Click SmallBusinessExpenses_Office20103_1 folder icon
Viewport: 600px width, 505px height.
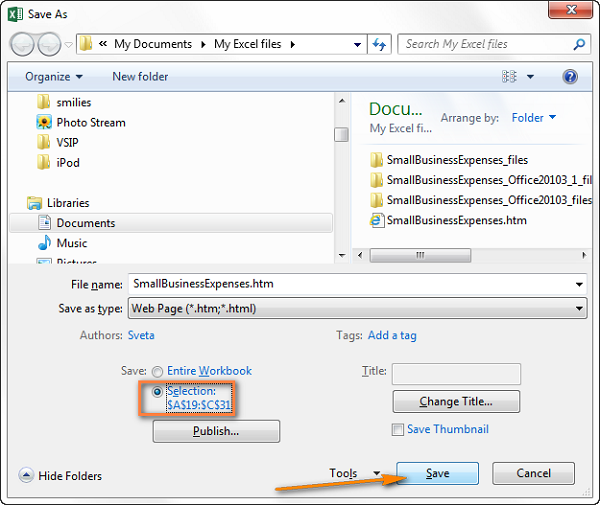(x=376, y=180)
